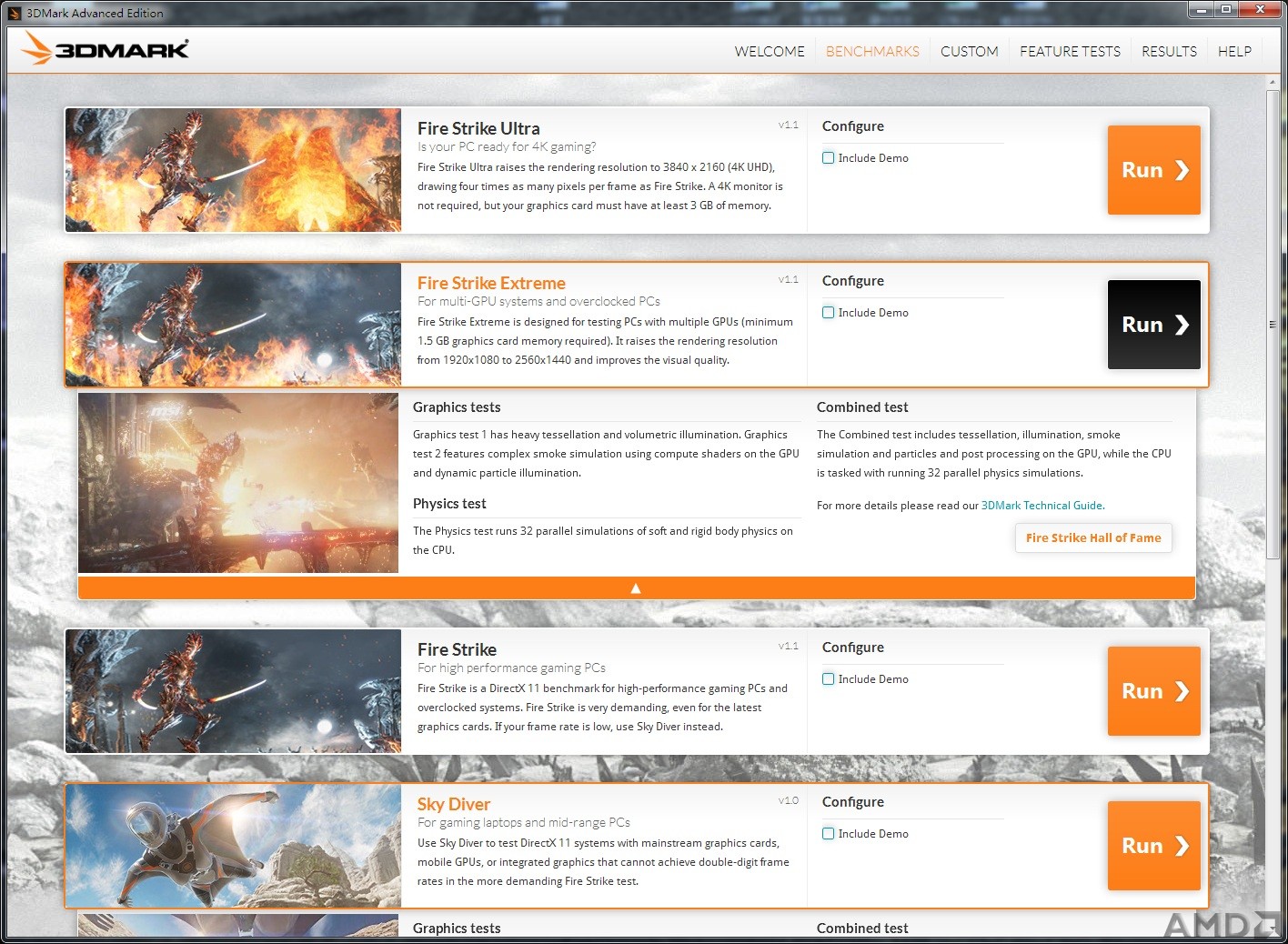Viewport: 1288px width, 944px height.
Task: Enable Include Demo for Fire Strike Ultra
Action: click(828, 158)
